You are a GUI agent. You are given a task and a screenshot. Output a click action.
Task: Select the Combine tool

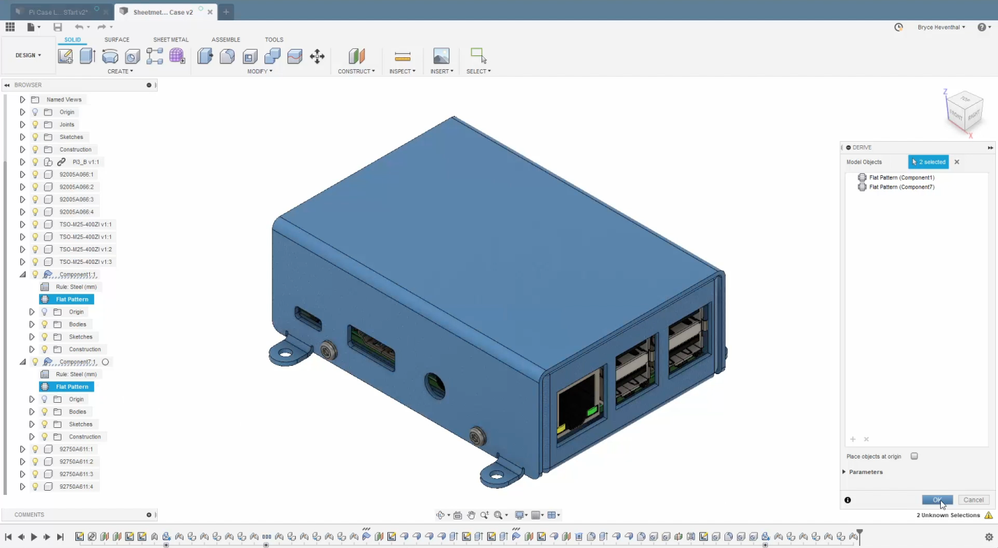pyautogui.click(x=272, y=56)
